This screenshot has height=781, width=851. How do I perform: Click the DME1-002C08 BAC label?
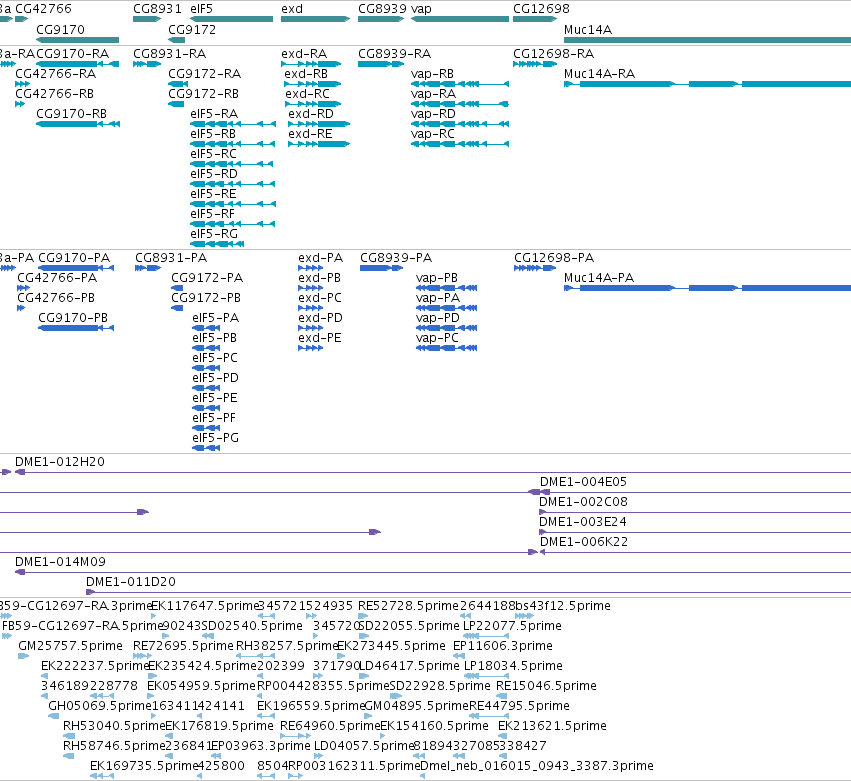pos(583,502)
